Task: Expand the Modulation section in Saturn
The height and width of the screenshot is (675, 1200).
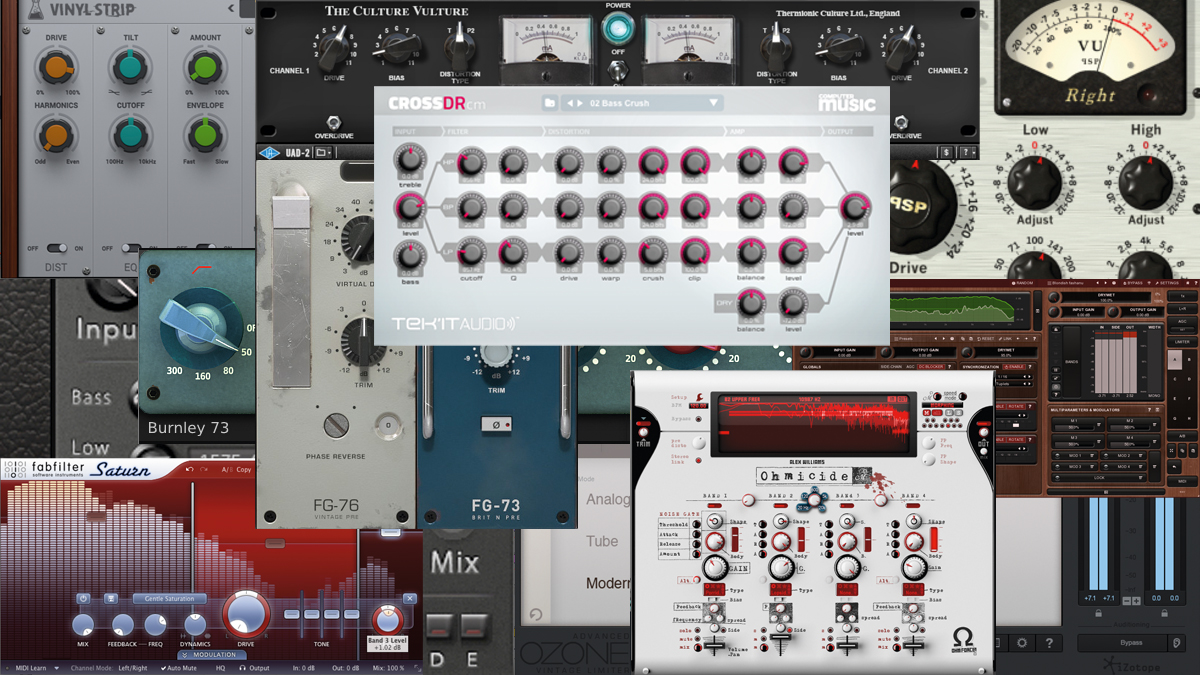Action: tap(214, 656)
